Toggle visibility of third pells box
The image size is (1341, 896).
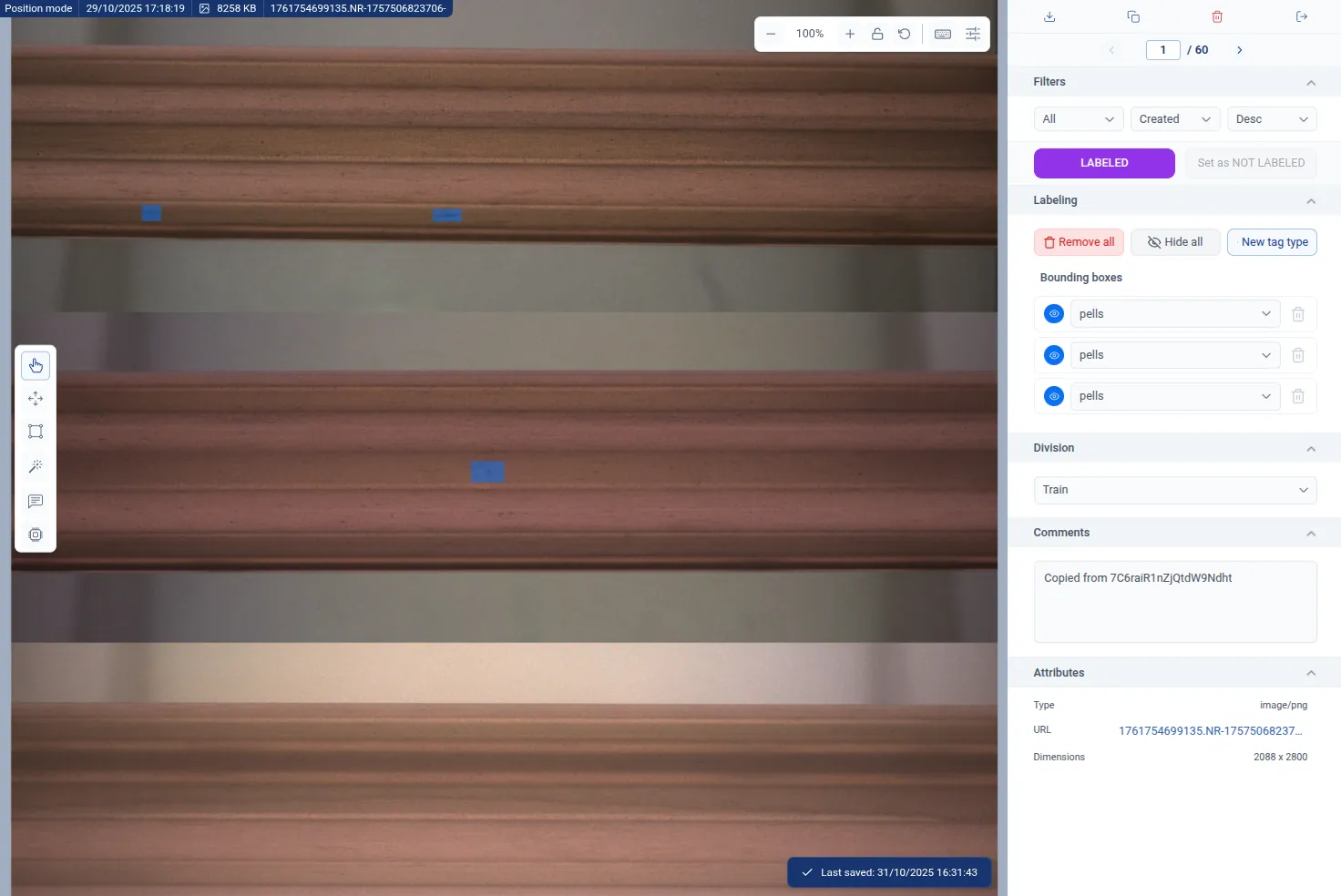(1054, 396)
